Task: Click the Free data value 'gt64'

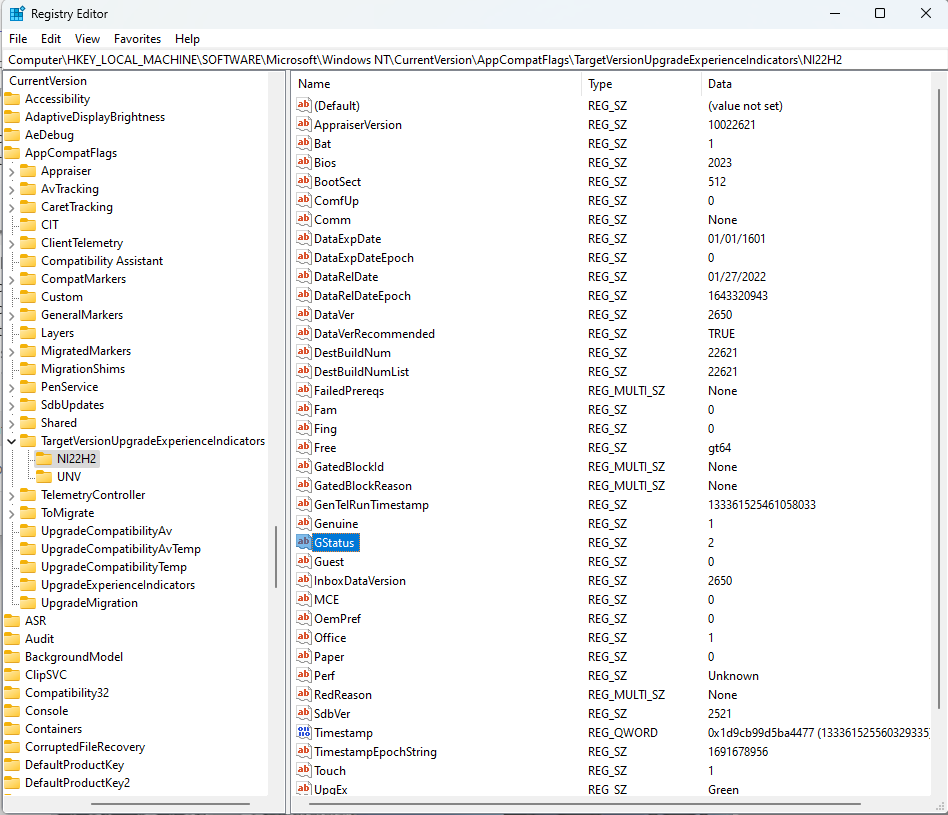Action: point(719,447)
